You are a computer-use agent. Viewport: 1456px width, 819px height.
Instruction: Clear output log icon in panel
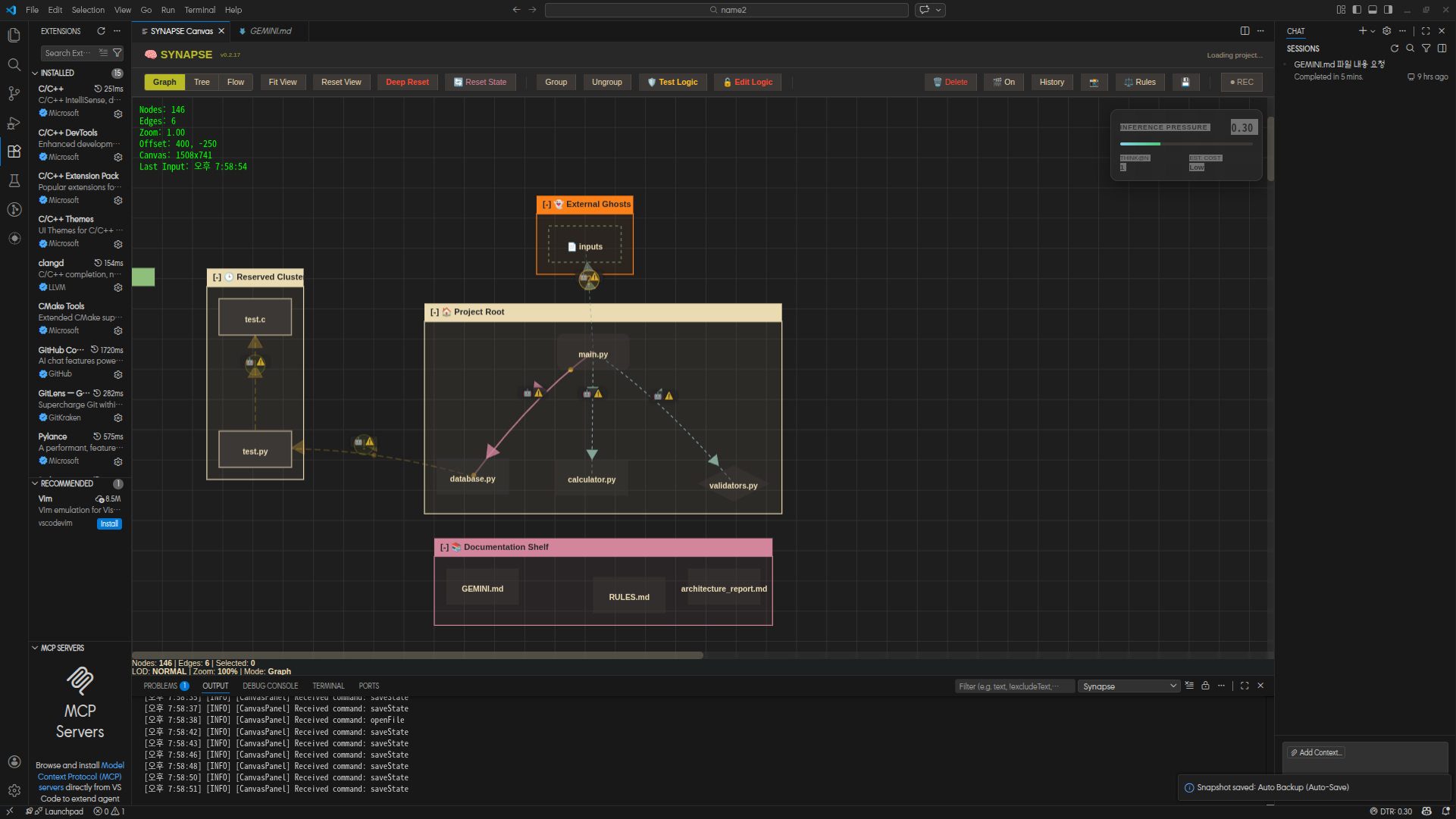tap(1189, 686)
